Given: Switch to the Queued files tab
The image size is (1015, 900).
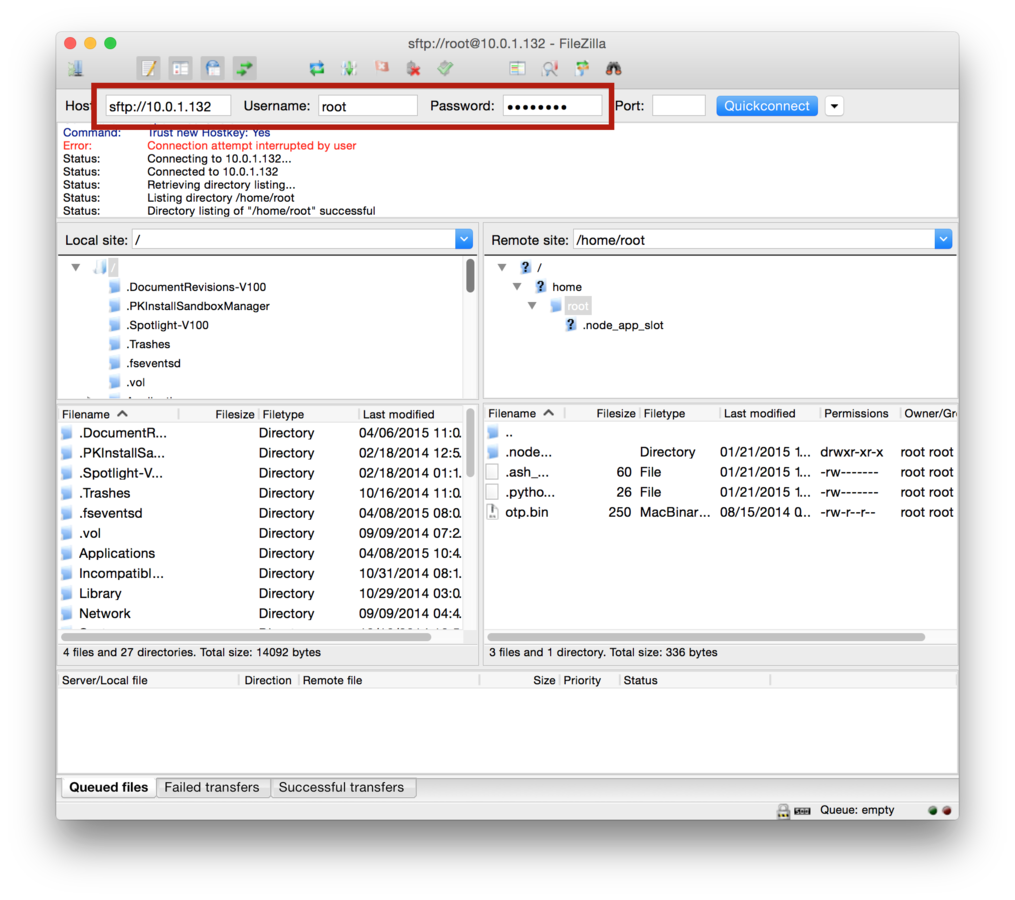Looking at the screenshot, I should pos(108,787).
